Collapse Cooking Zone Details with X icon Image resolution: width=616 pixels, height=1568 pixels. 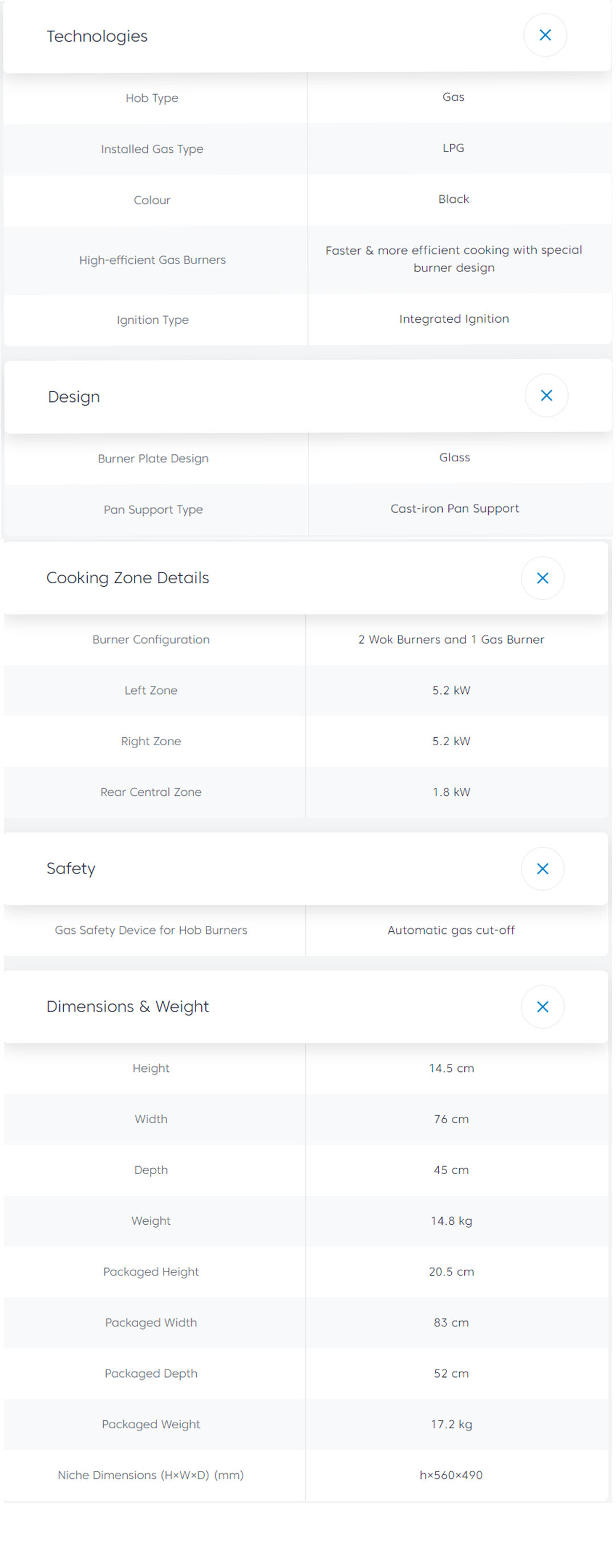[542, 578]
